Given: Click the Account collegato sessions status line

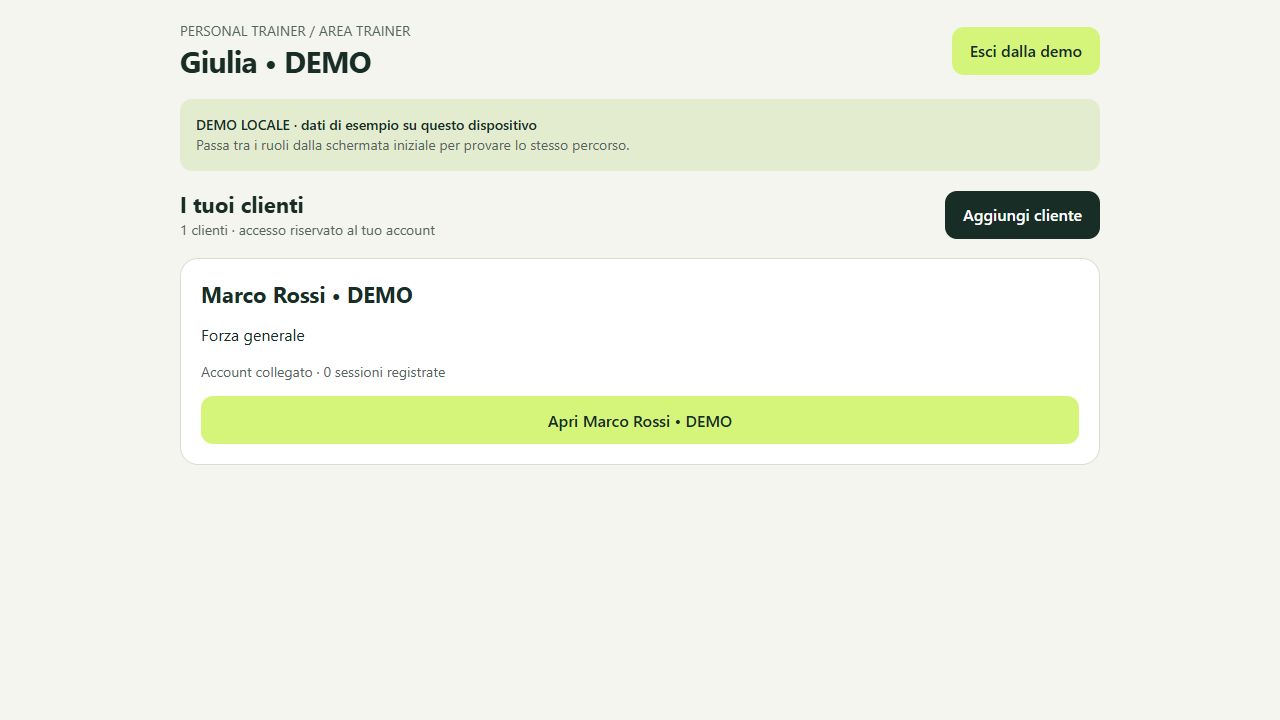Looking at the screenshot, I should click(x=323, y=372).
